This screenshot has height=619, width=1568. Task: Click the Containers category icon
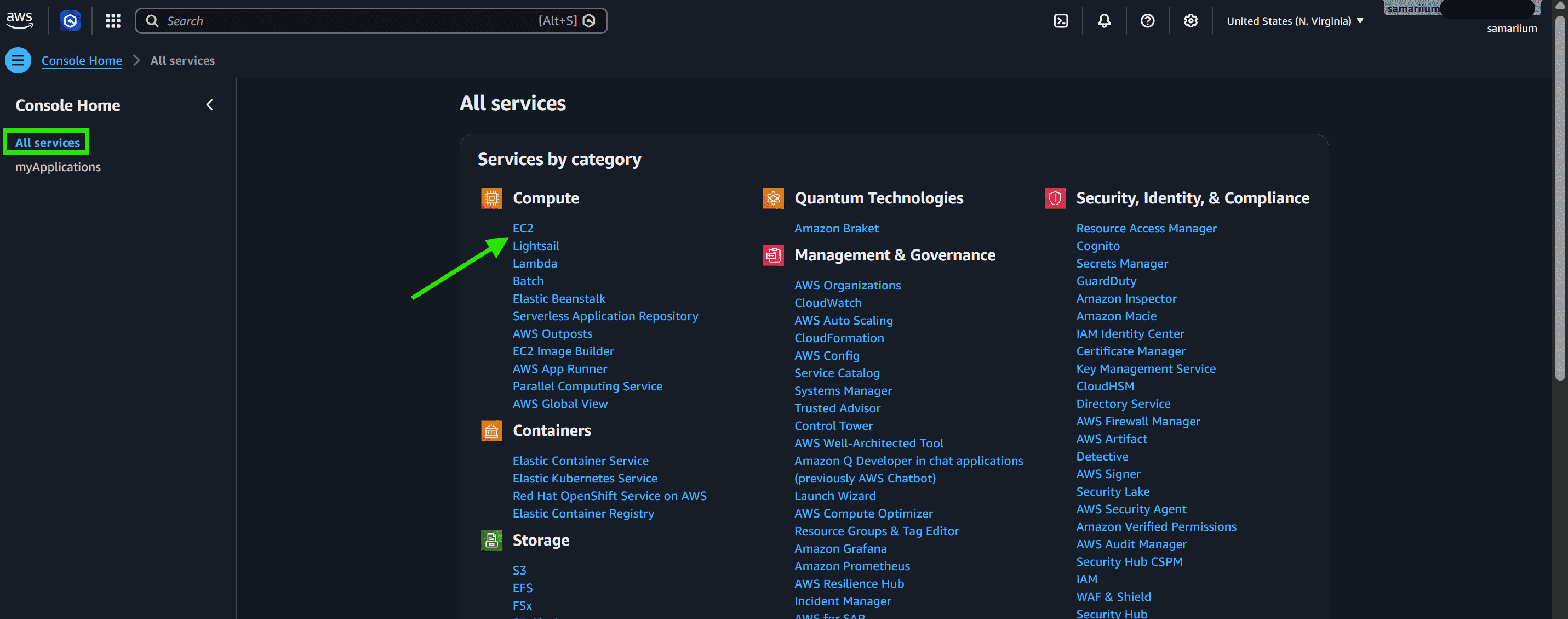click(x=491, y=431)
